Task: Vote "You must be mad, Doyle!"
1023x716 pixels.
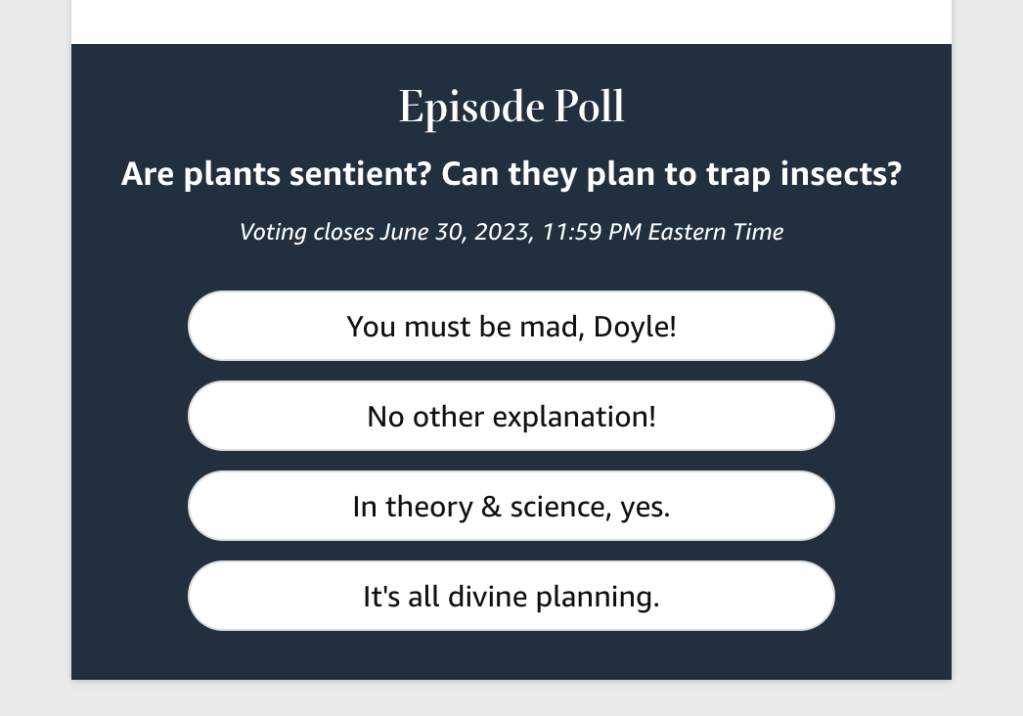Action: click(511, 326)
